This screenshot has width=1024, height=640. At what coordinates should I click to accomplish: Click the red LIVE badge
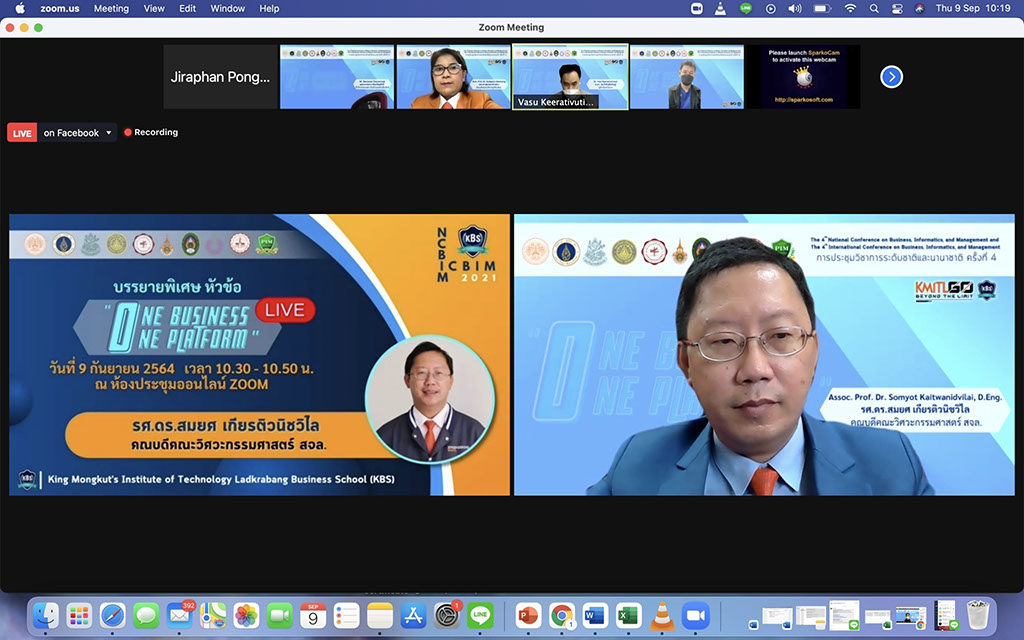tap(22, 133)
